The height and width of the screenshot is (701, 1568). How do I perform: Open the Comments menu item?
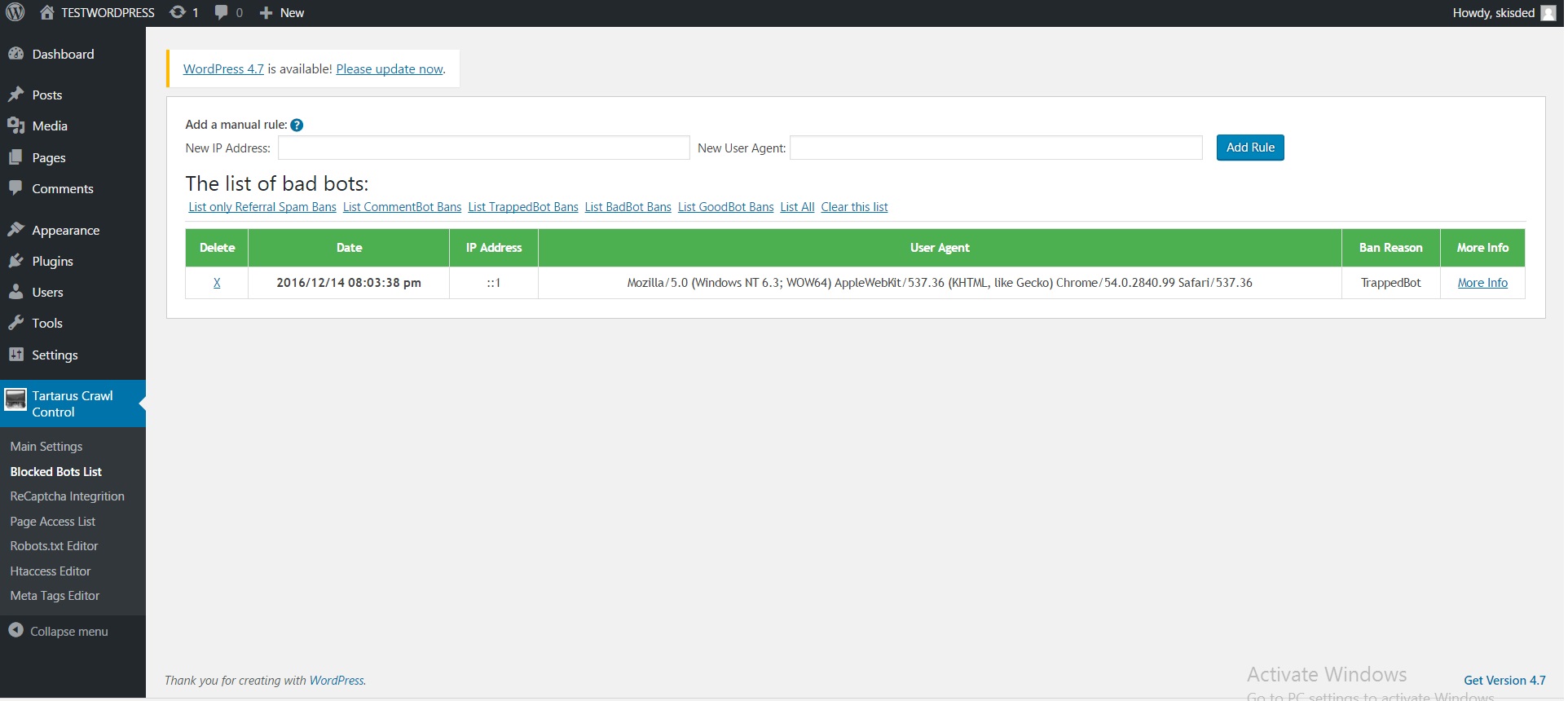(63, 188)
